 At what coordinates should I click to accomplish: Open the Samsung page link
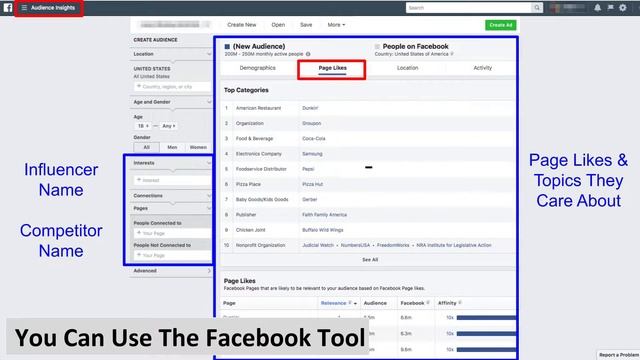coord(312,154)
